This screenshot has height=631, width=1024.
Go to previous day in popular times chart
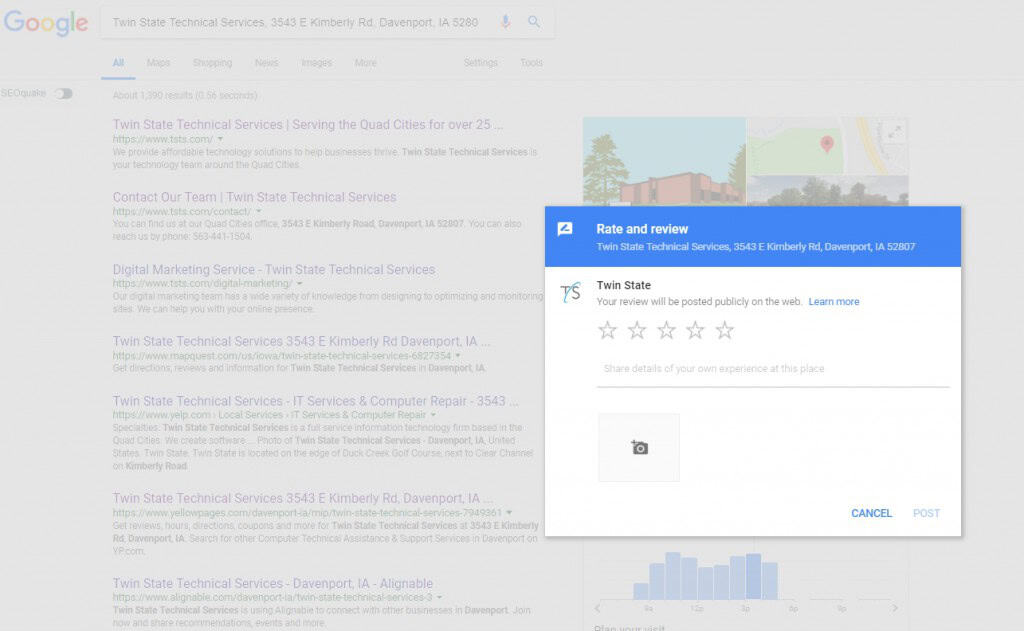pyautogui.click(x=598, y=608)
